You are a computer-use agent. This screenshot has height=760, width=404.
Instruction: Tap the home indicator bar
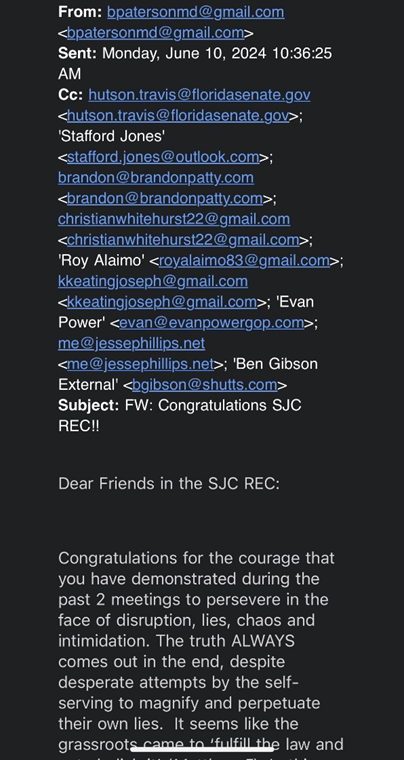tap(202, 748)
